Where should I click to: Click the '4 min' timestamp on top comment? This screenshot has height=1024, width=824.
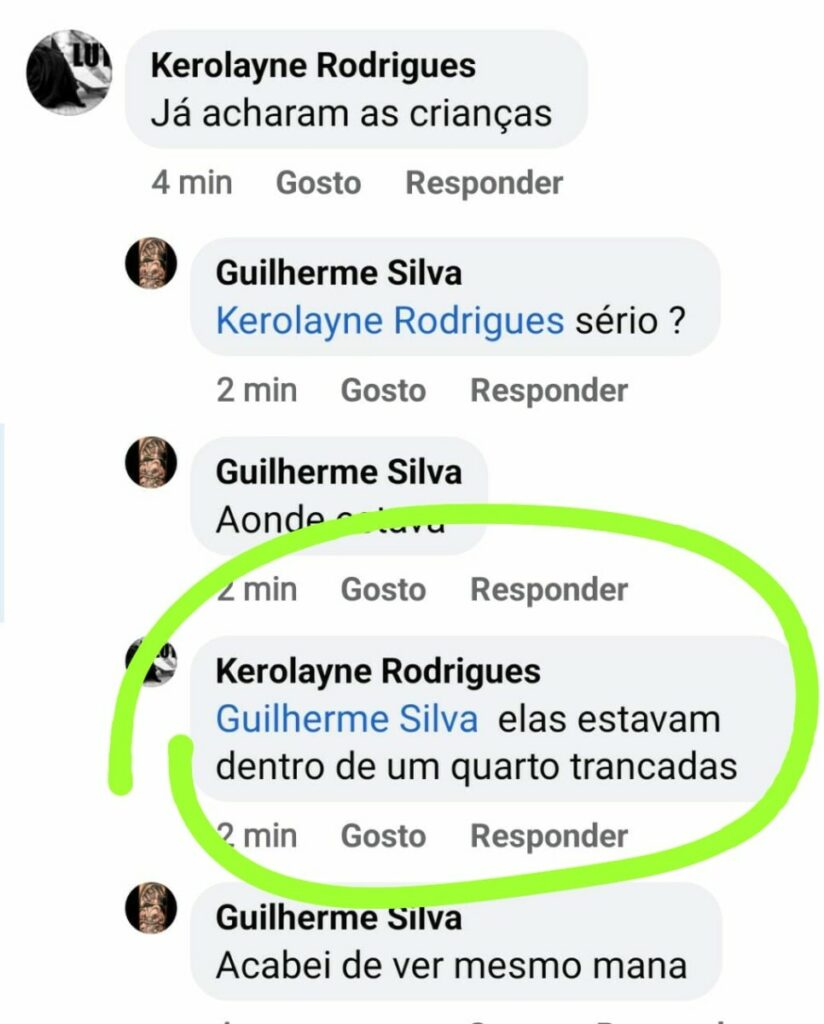point(192,182)
